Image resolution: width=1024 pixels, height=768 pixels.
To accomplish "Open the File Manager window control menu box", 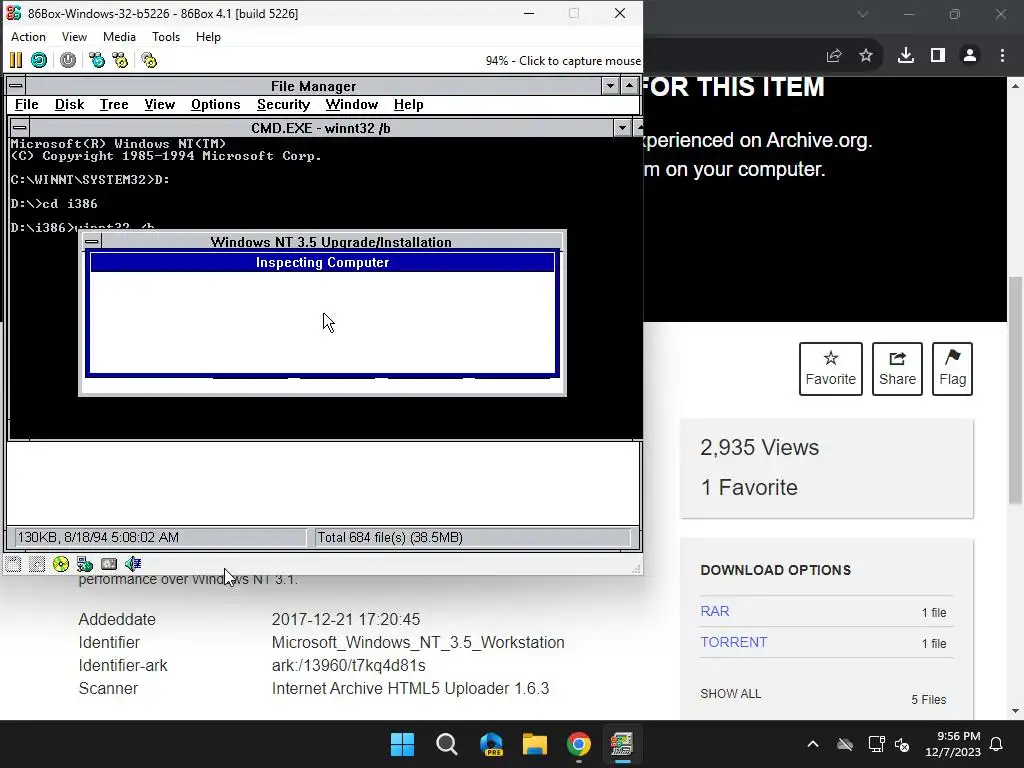I will (x=16, y=86).
